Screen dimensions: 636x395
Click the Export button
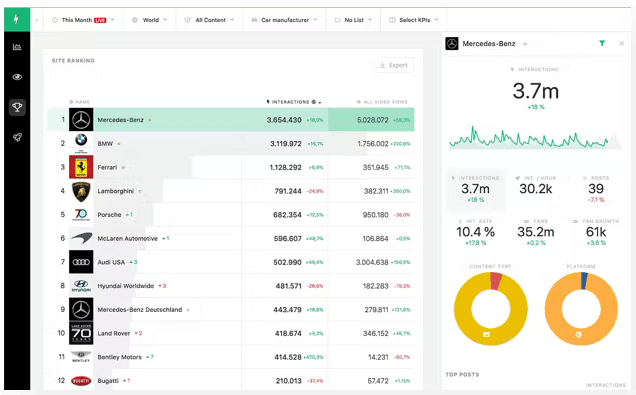point(394,65)
